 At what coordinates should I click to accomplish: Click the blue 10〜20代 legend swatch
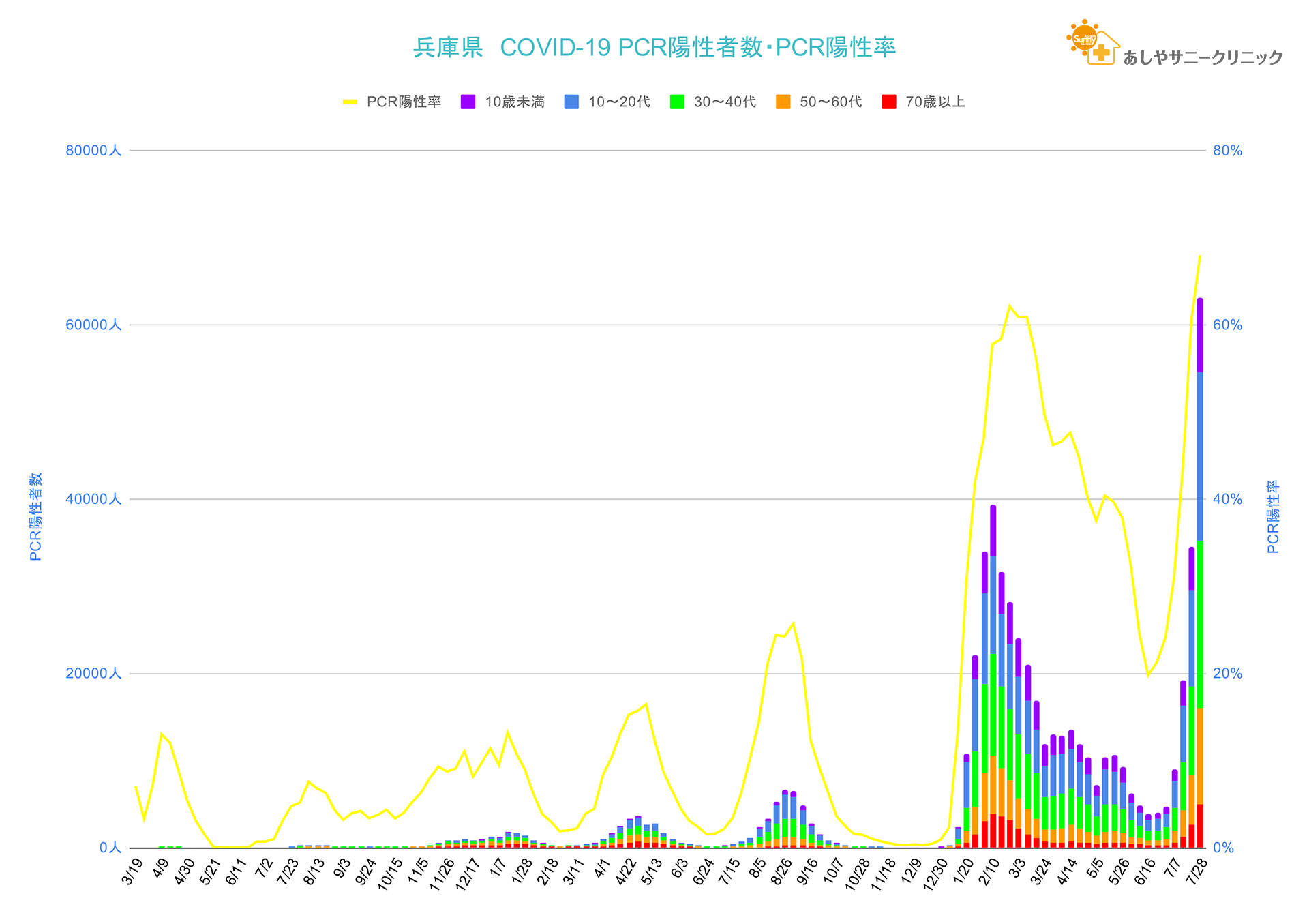click(x=571, y=102)
